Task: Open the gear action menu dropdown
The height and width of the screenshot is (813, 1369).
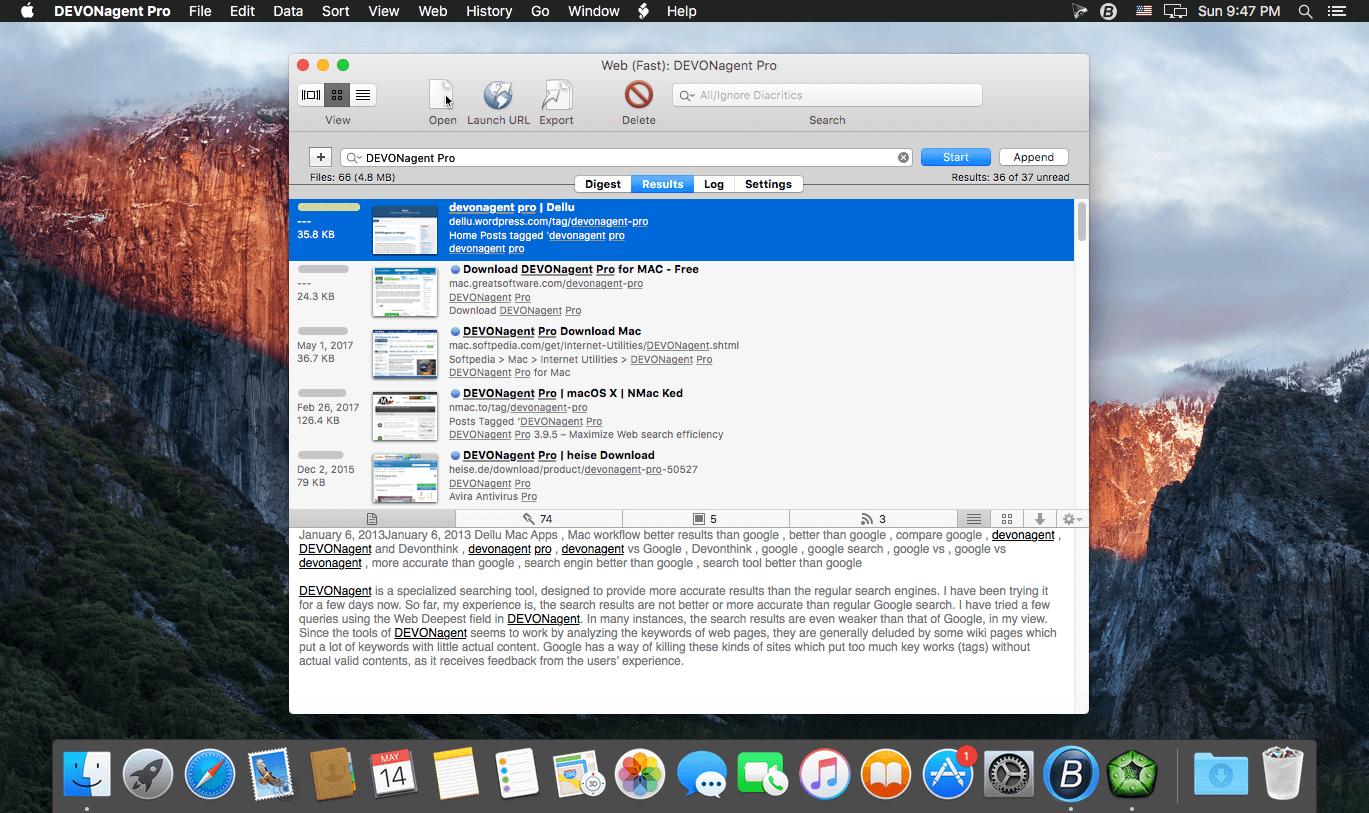Action: pos(1072,519)
